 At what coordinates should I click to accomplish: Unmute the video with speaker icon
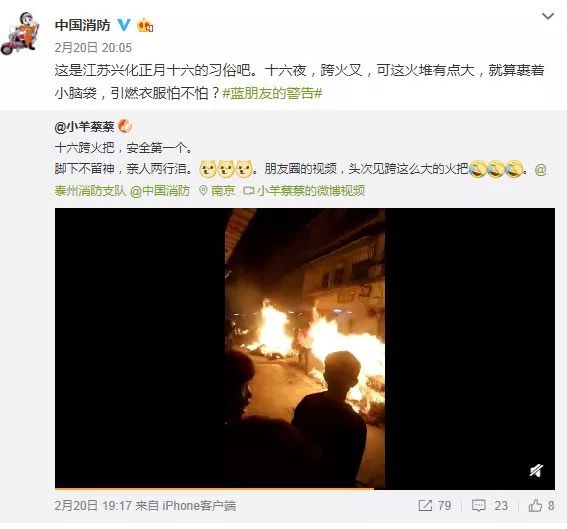click(536, 470)
